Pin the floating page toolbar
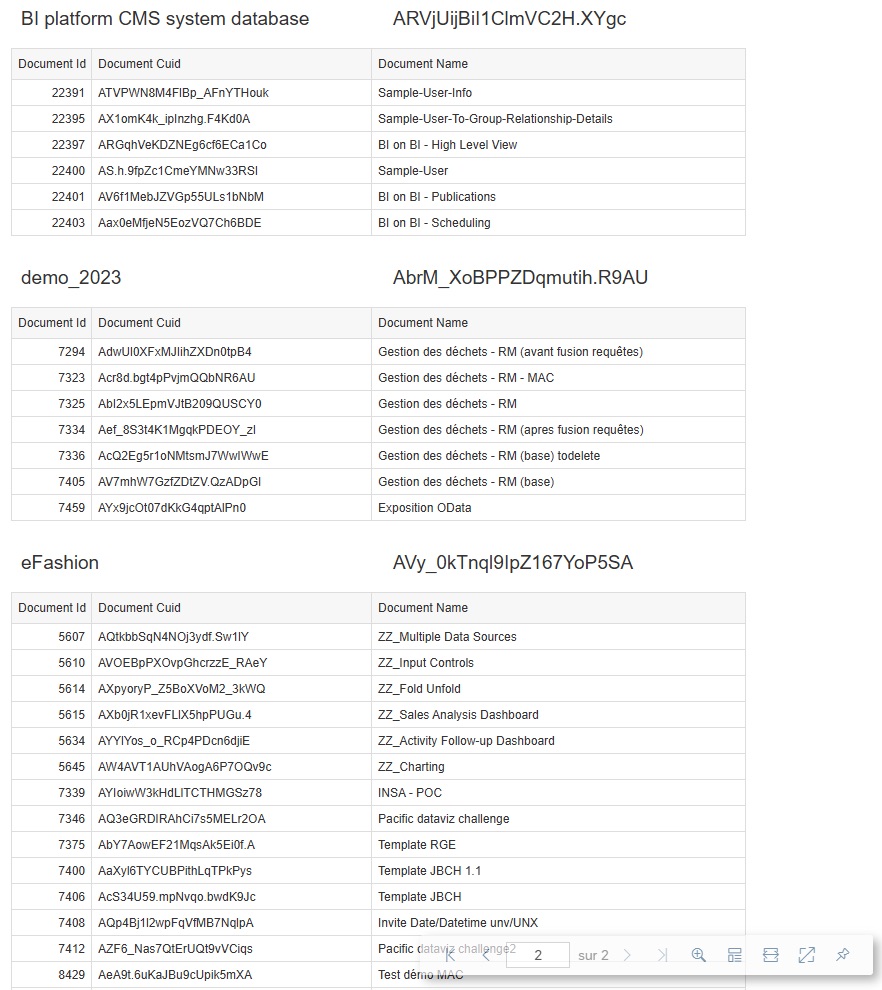882x990 pixels. [x=843, y=955]
